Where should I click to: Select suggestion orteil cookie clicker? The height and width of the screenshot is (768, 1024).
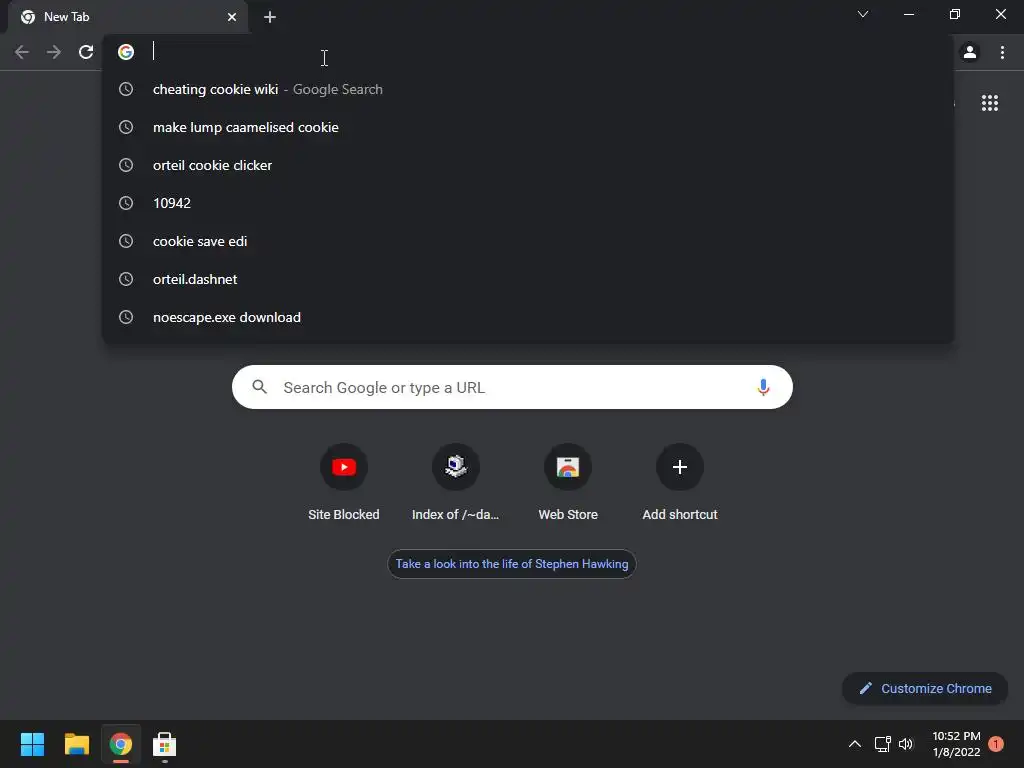click(x=528, y=165)
